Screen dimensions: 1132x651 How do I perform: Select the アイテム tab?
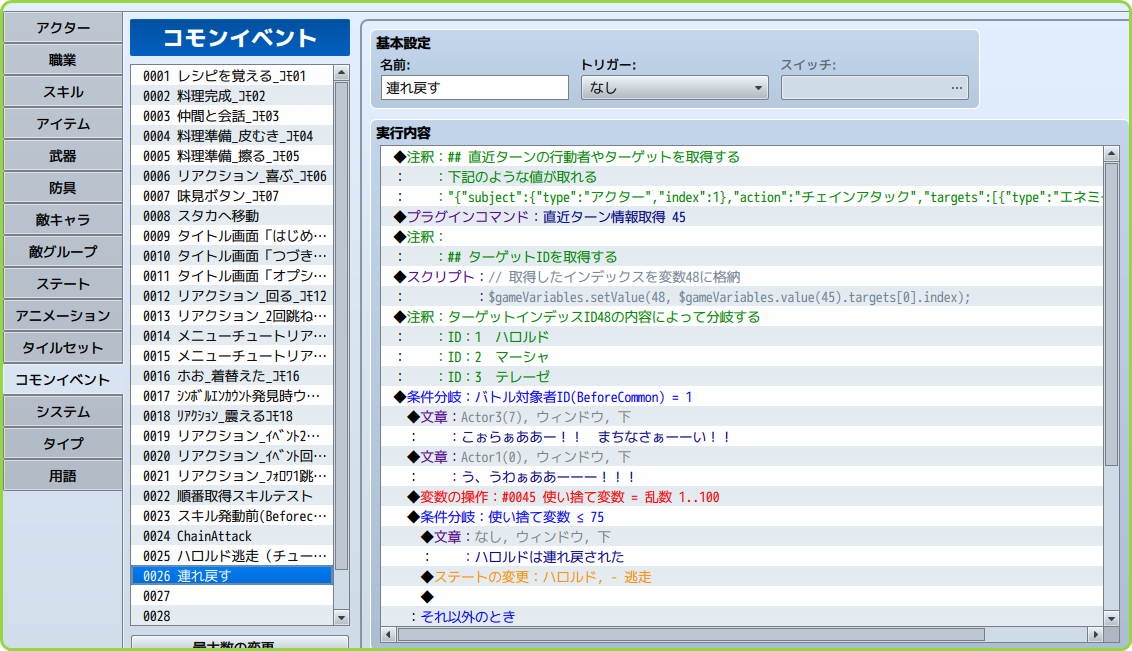(63, 123)
